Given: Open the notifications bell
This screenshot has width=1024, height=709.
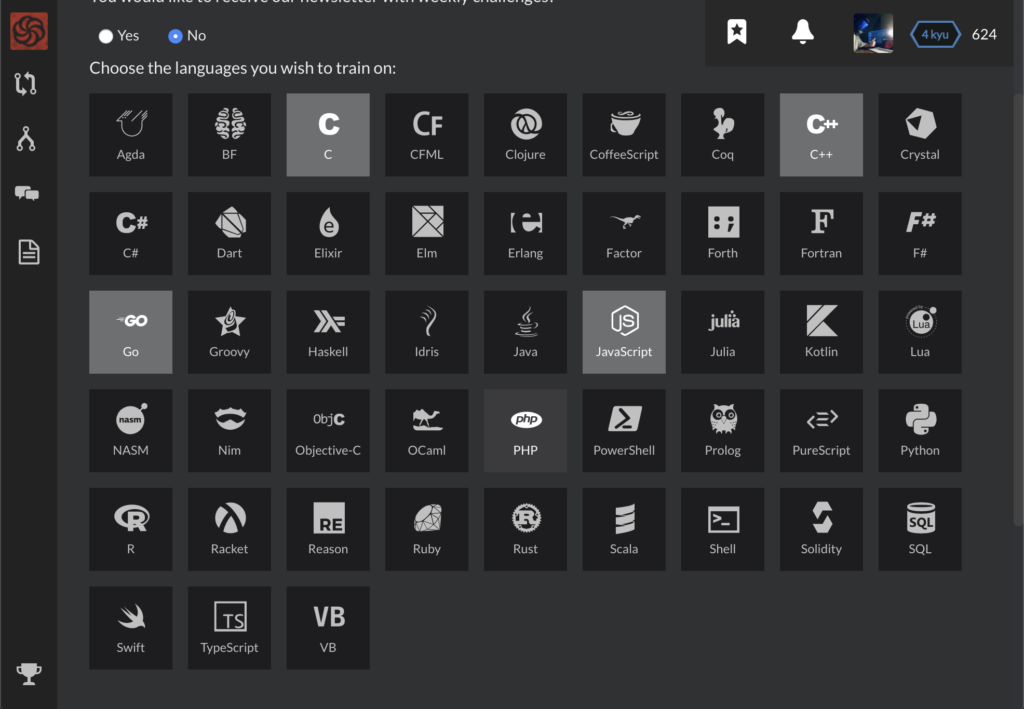Looking at the screenshot, I should 803,31.
